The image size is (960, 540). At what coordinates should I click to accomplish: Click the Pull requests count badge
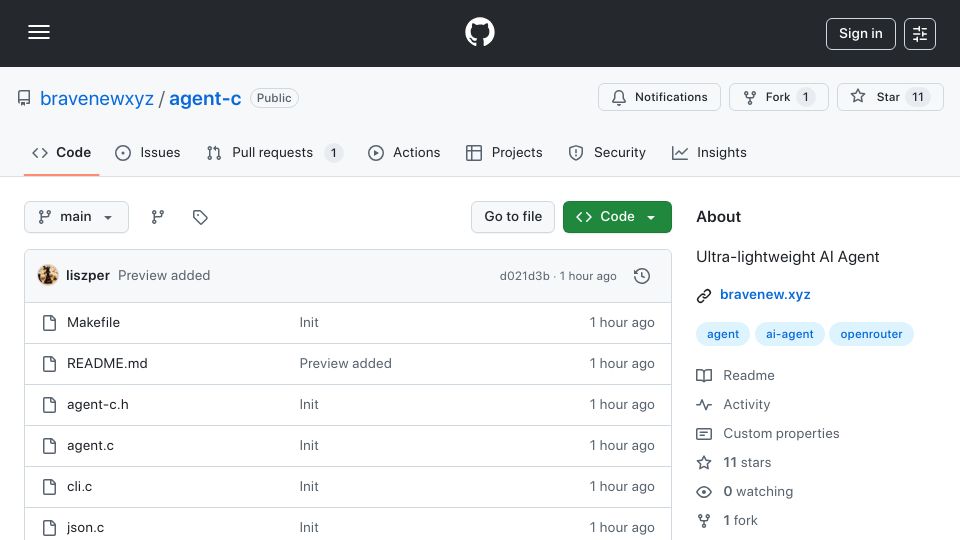point(334,152)
